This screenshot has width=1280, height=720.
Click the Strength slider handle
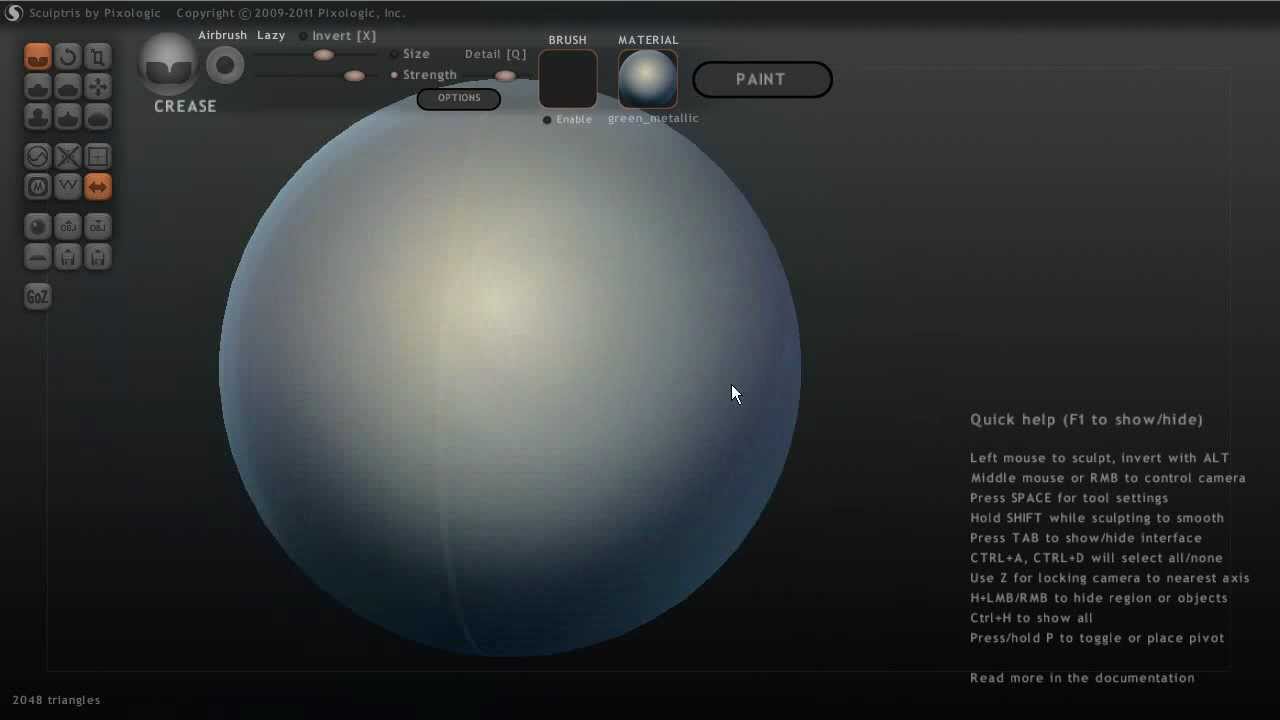(x=354, y=76)
